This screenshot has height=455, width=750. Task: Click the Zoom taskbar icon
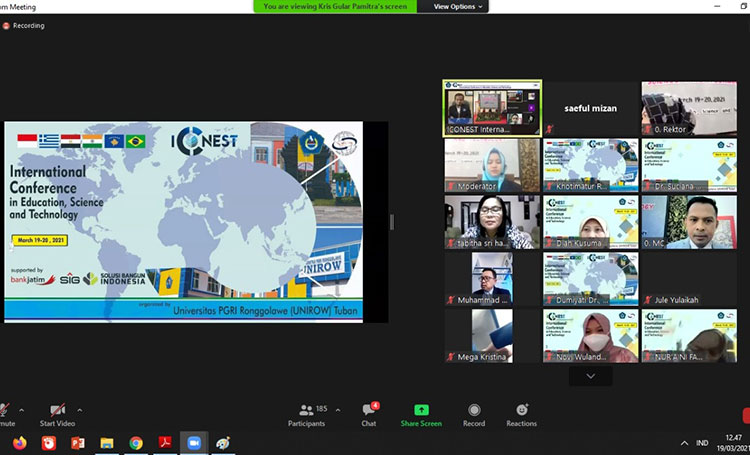coord(194,443)
